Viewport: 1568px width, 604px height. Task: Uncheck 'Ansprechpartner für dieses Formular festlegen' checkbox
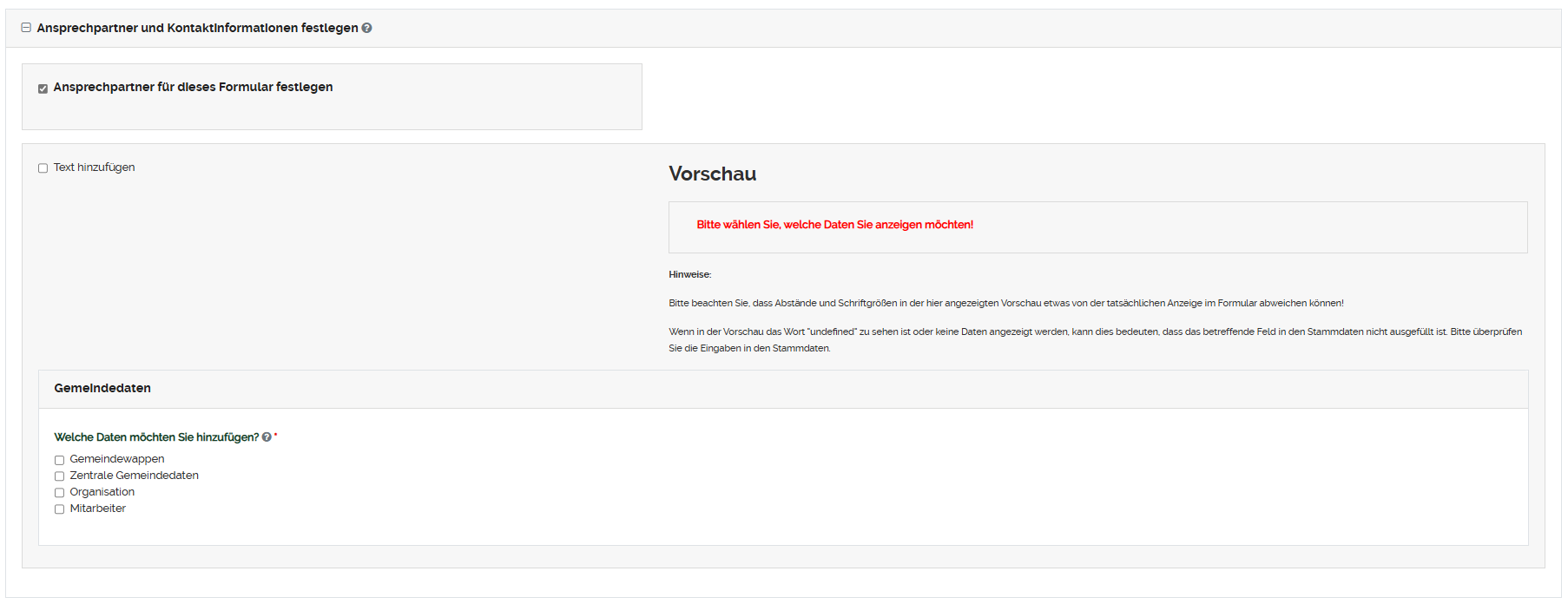pyautogui.click(x=43, y=89)
